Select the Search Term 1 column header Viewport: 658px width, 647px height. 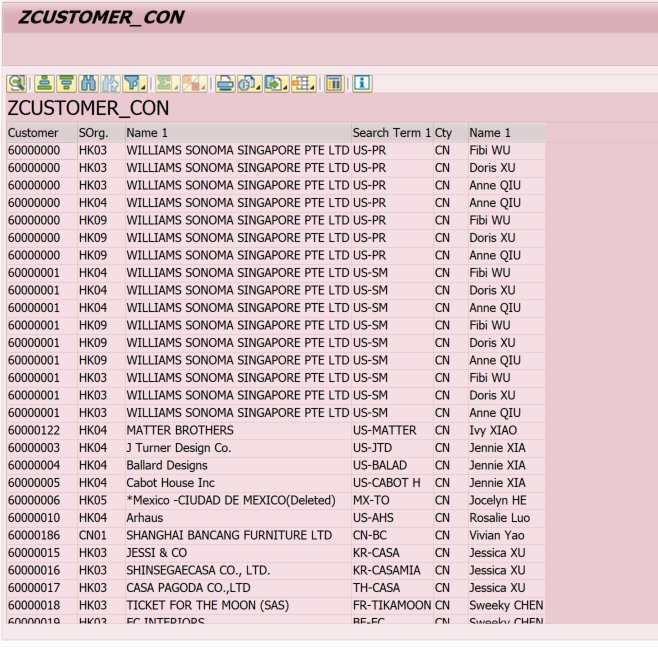point(391,133)
